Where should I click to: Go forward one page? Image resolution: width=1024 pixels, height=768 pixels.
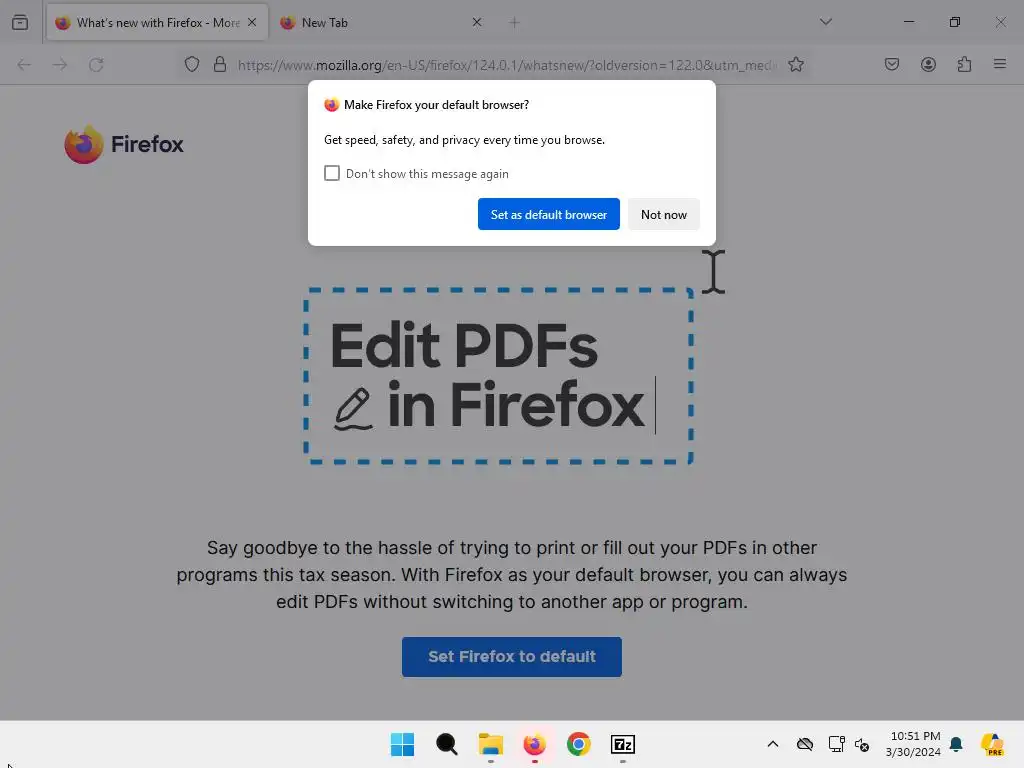(60, 65)
